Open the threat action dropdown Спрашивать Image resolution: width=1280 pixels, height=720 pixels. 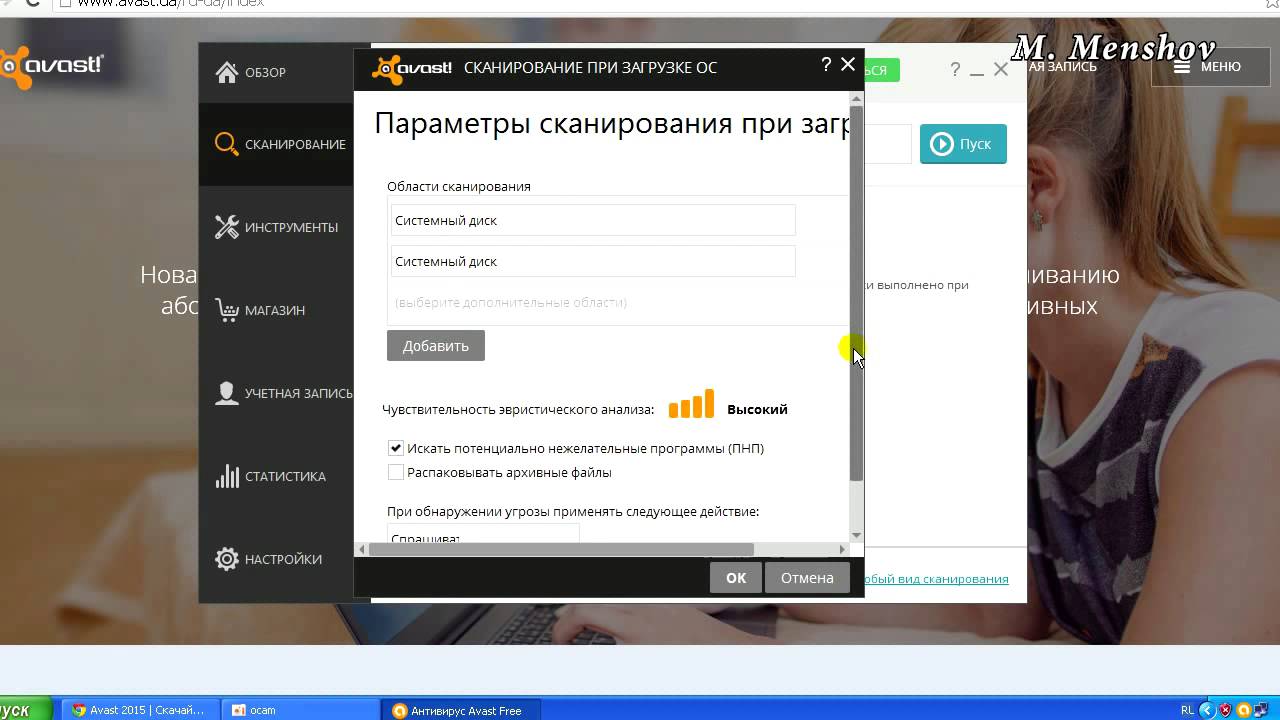(x=485, y=534)
